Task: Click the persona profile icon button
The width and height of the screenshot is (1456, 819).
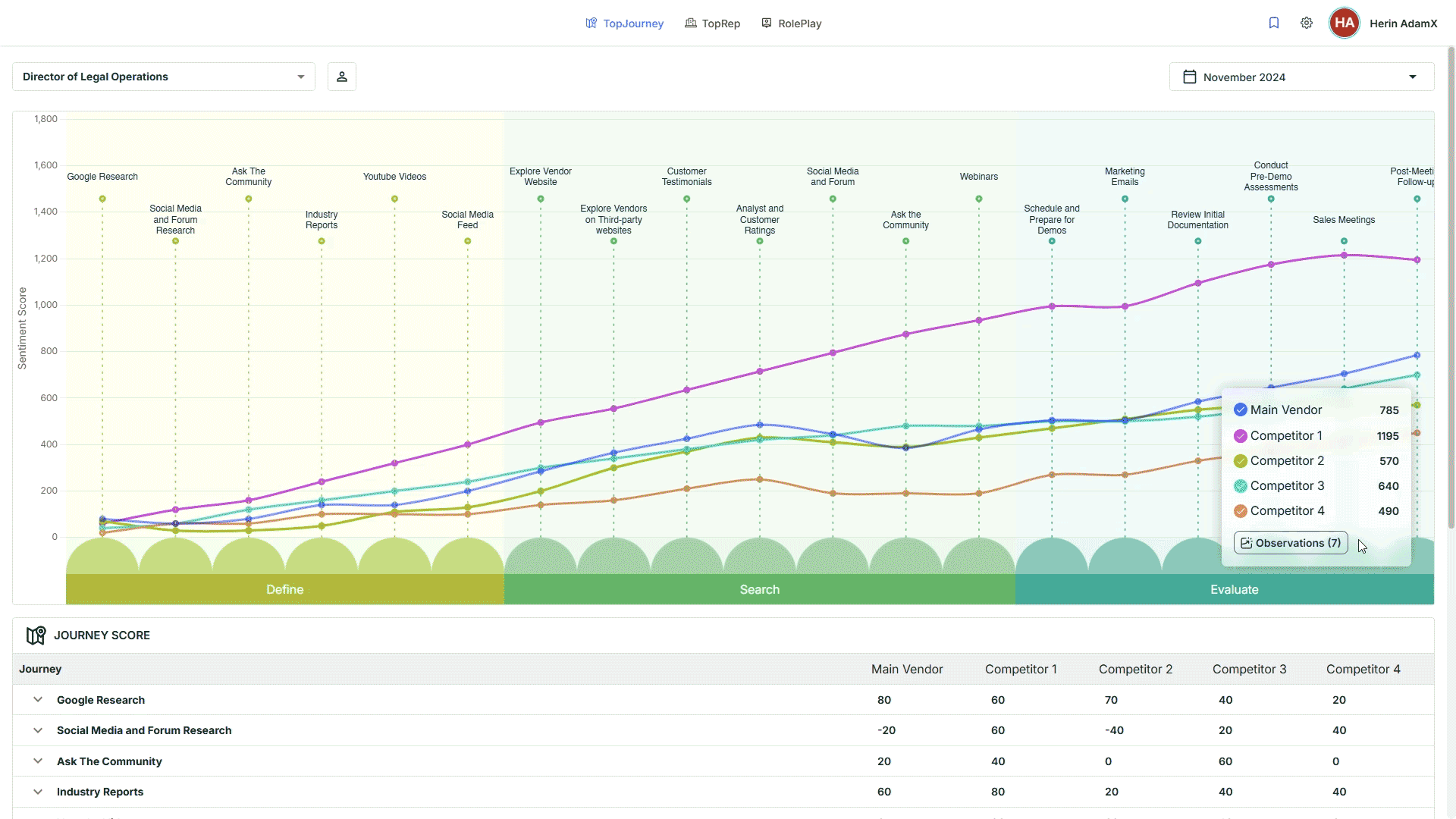Action: pos(342,77)
